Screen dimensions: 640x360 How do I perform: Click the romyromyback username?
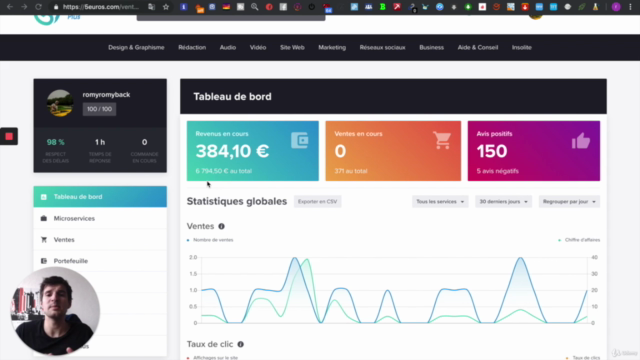tap(106, 95)
